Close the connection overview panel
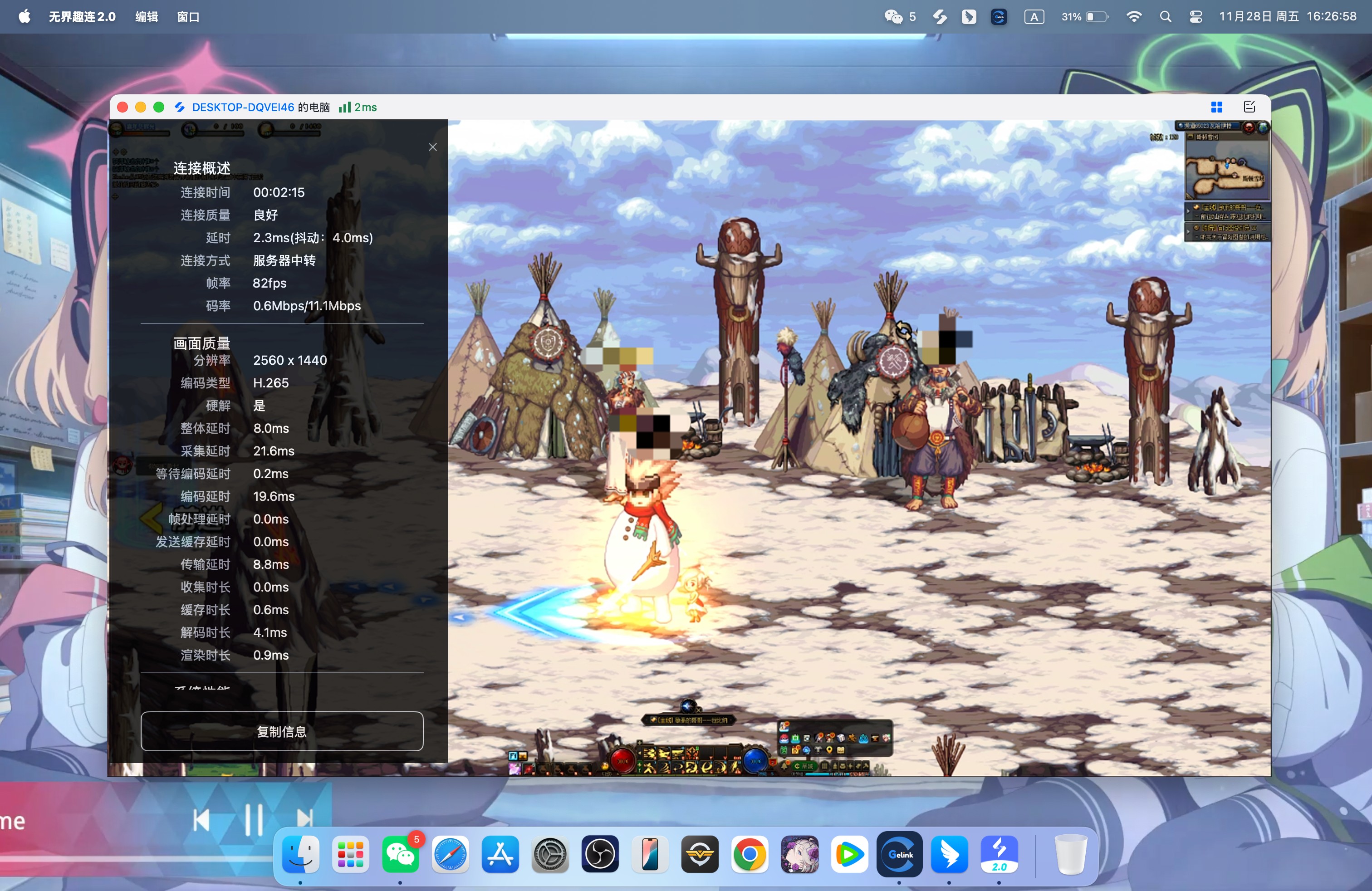Image resolution: width=1372 pixels, height=891 pixels. coord(432,147)
